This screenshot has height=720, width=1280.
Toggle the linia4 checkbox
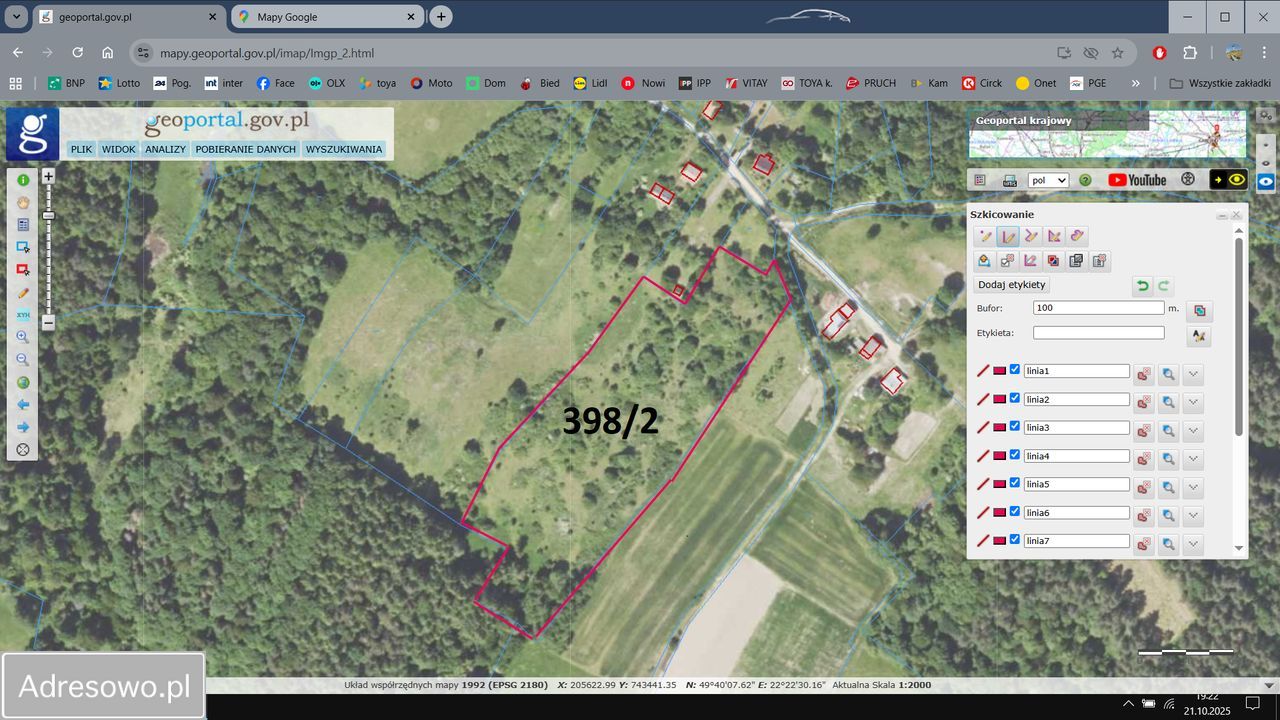click(1015, 455)
